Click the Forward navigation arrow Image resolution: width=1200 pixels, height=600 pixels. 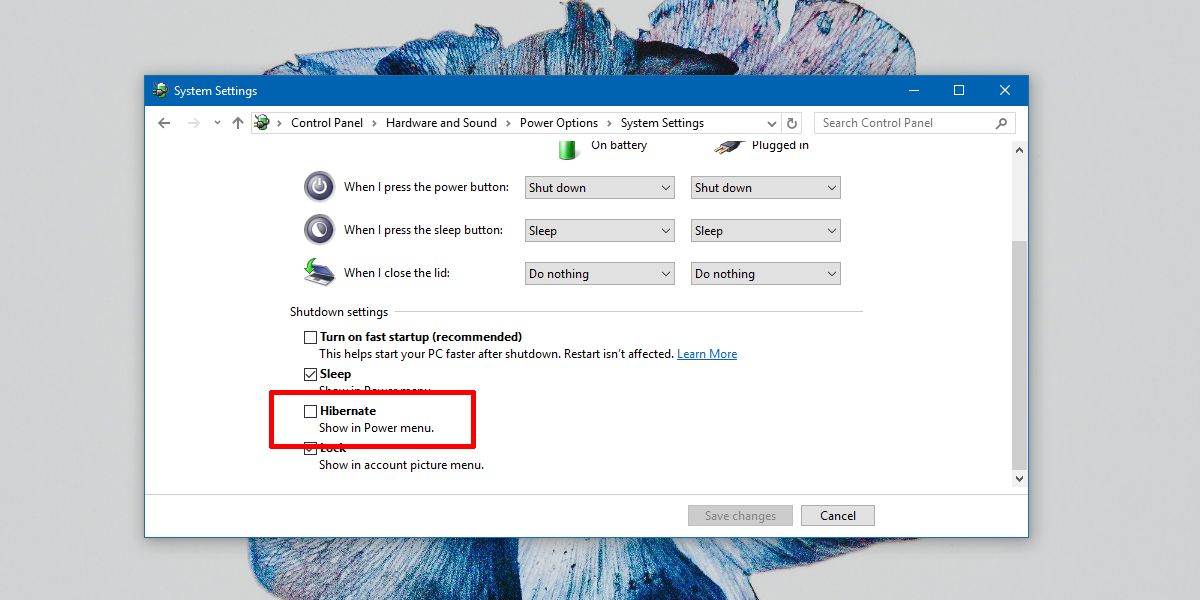pos(194,123)
